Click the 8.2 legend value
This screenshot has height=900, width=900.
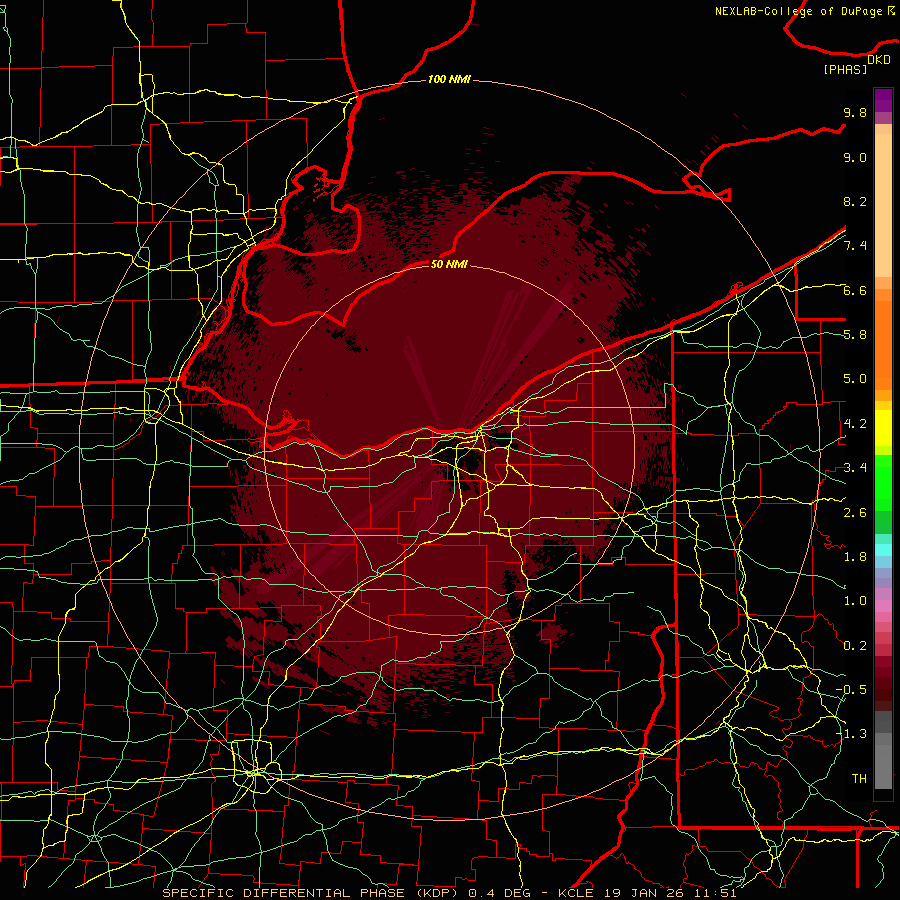[855, 201]
